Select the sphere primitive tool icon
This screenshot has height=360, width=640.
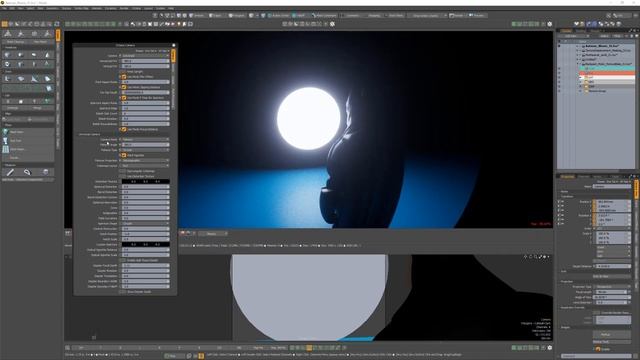point(20,54)
